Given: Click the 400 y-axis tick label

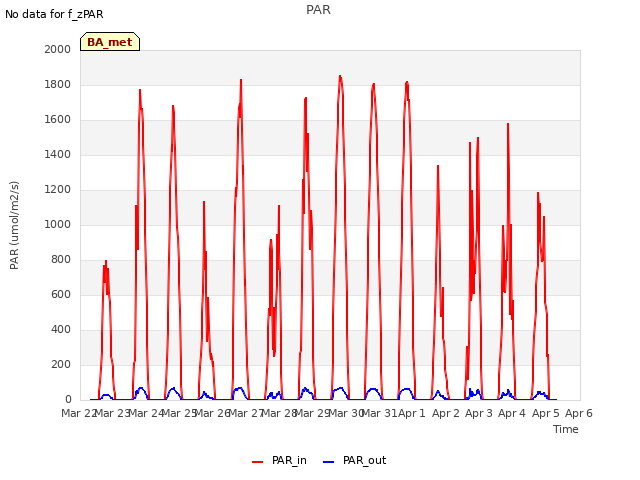Looking at the screenshot, I should [x=61, y=329].
